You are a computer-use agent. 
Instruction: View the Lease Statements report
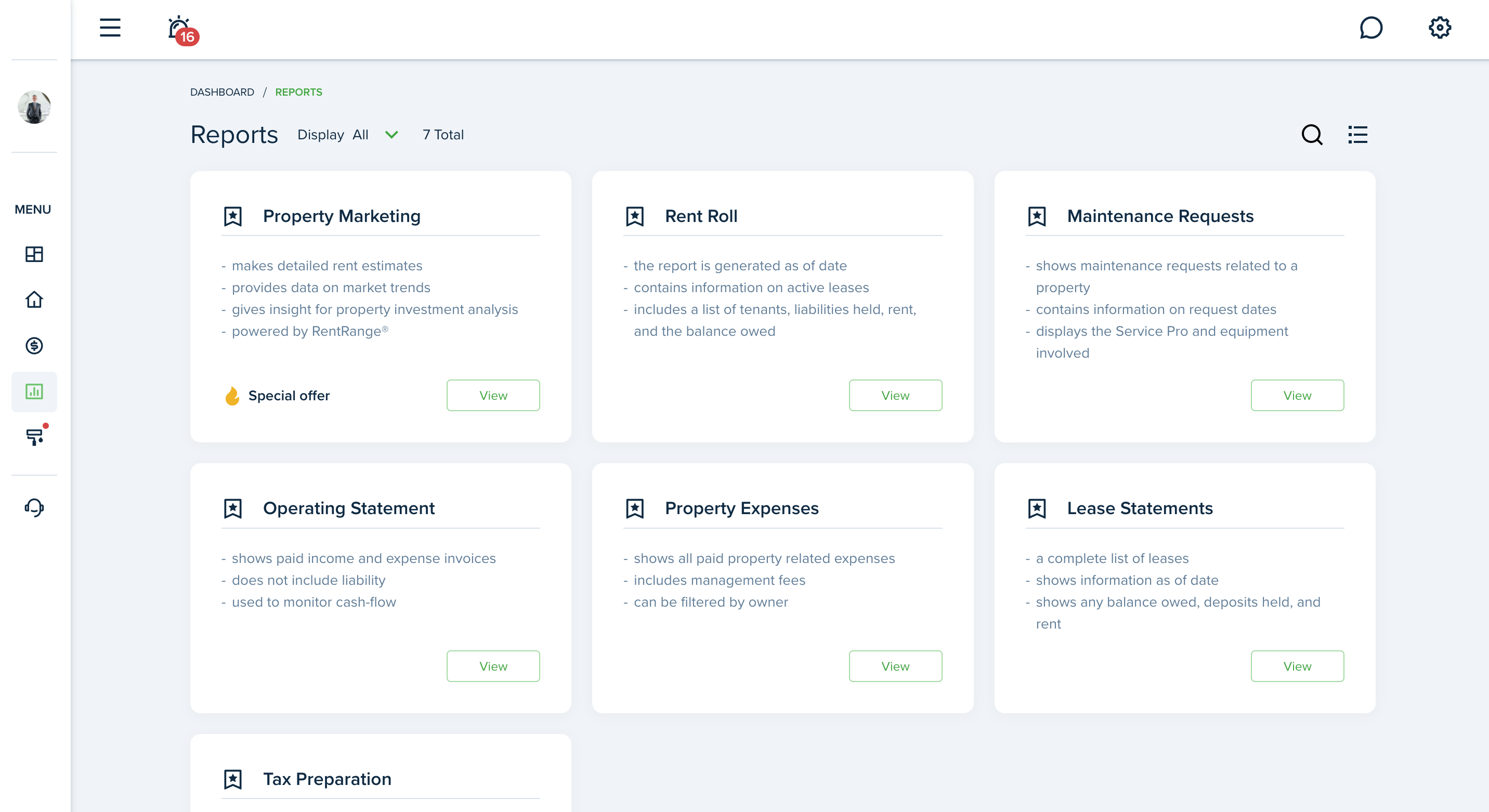1297,666
